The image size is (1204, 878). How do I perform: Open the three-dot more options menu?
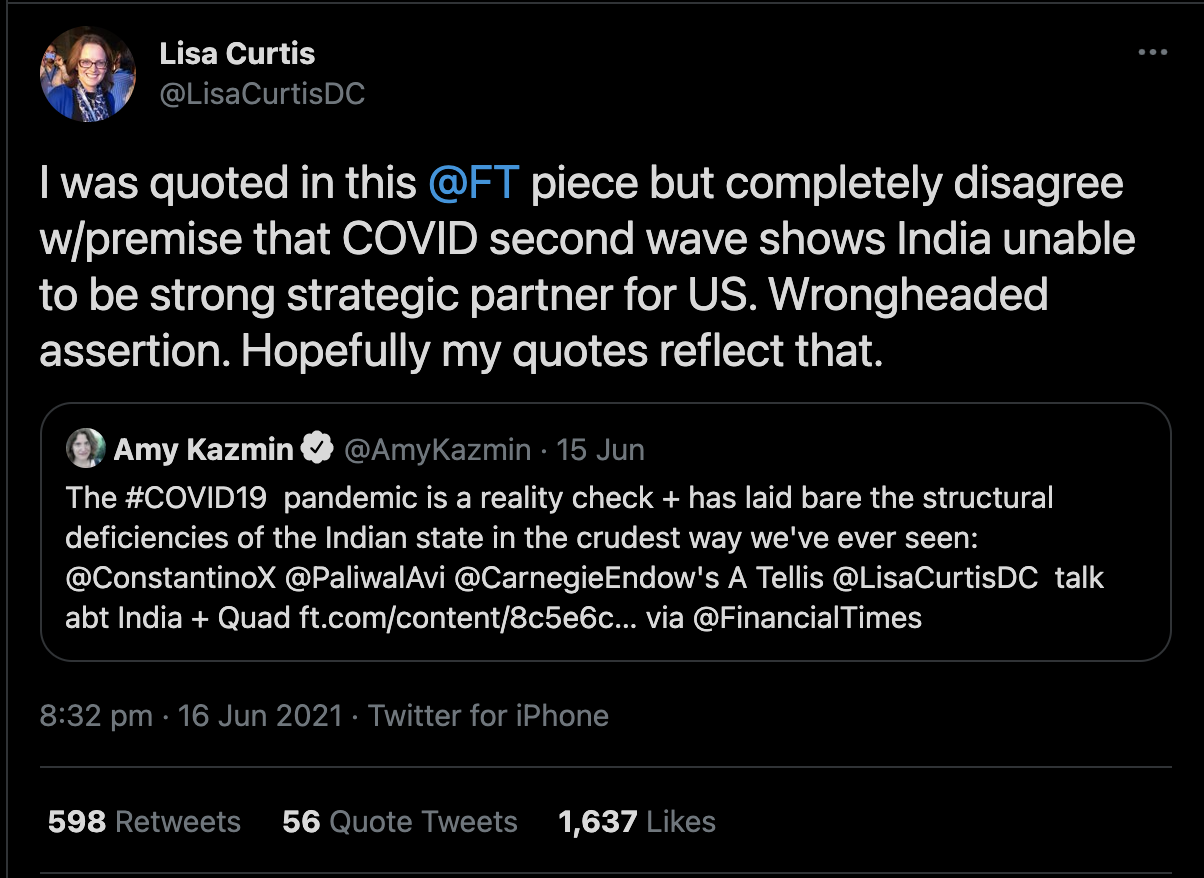pyautogui.click(x=1153, y=53)
